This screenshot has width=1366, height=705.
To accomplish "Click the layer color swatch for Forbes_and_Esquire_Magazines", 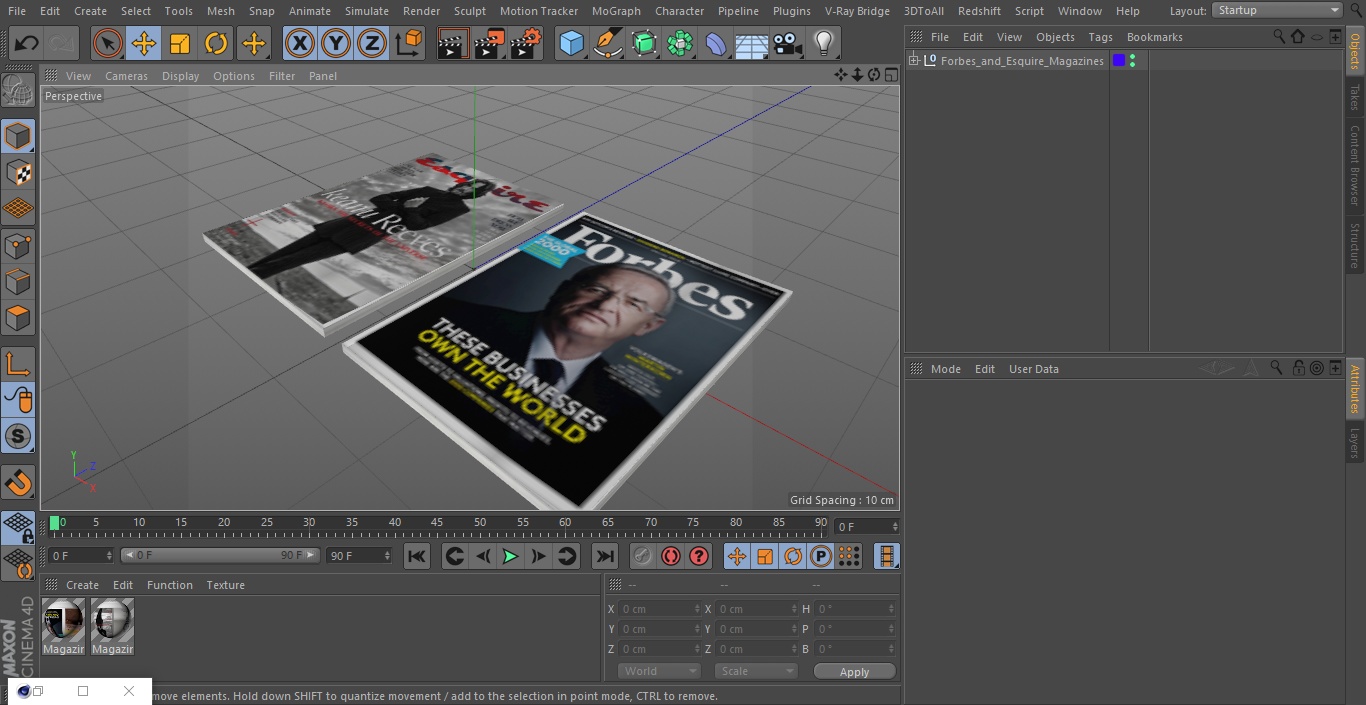I will click(1119, 61).
